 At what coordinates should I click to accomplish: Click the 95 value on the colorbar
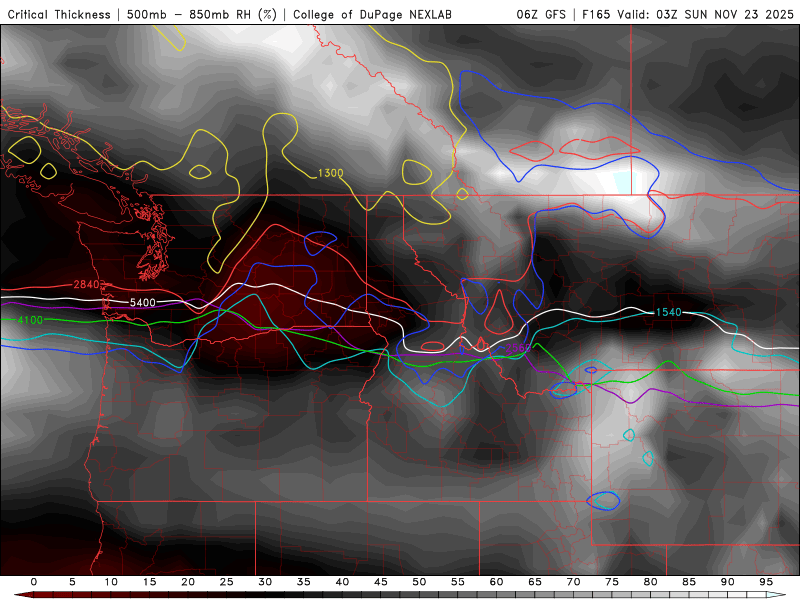(766, 582)
